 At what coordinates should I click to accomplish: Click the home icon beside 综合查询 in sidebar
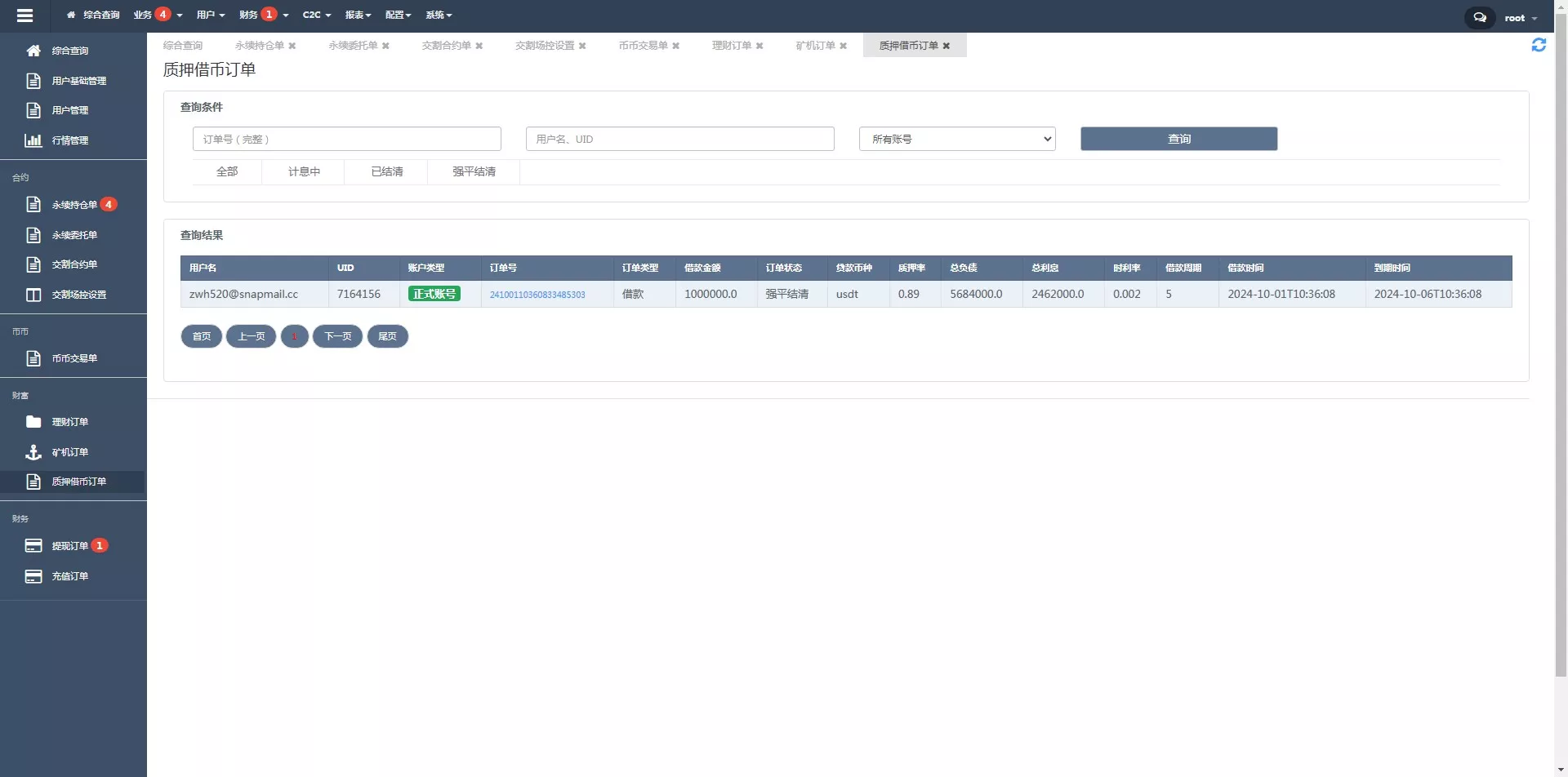[33, 51]
